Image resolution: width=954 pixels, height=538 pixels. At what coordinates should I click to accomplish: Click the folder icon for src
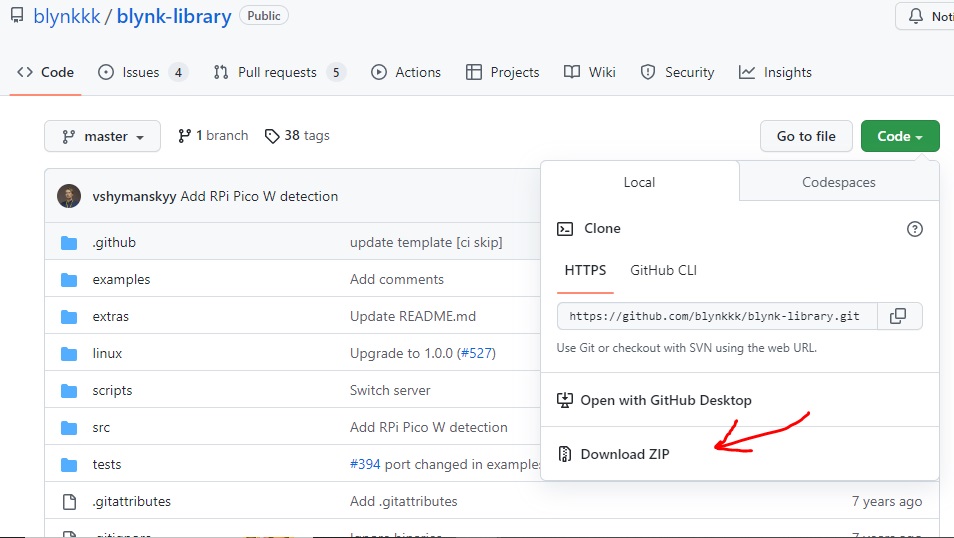point(69,428)
